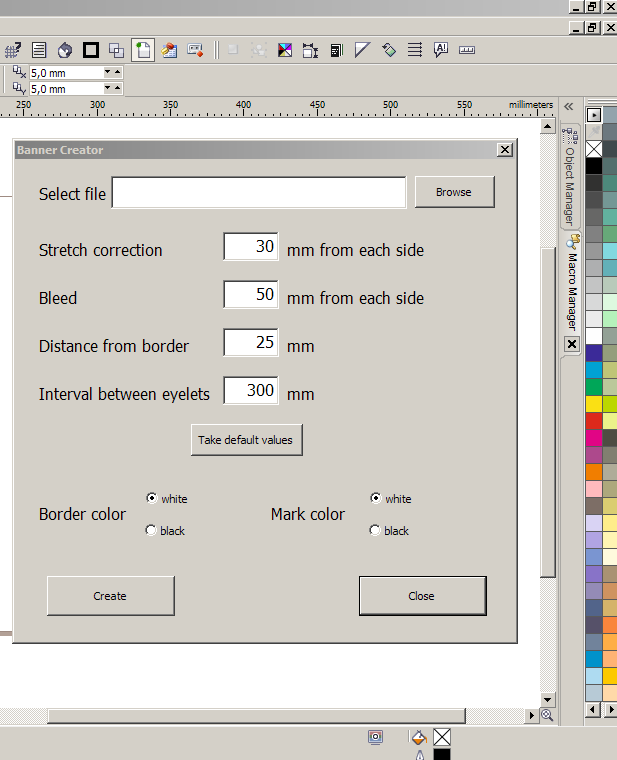
Task: Click the Distance from border value field
Action: tap(251, 342)
